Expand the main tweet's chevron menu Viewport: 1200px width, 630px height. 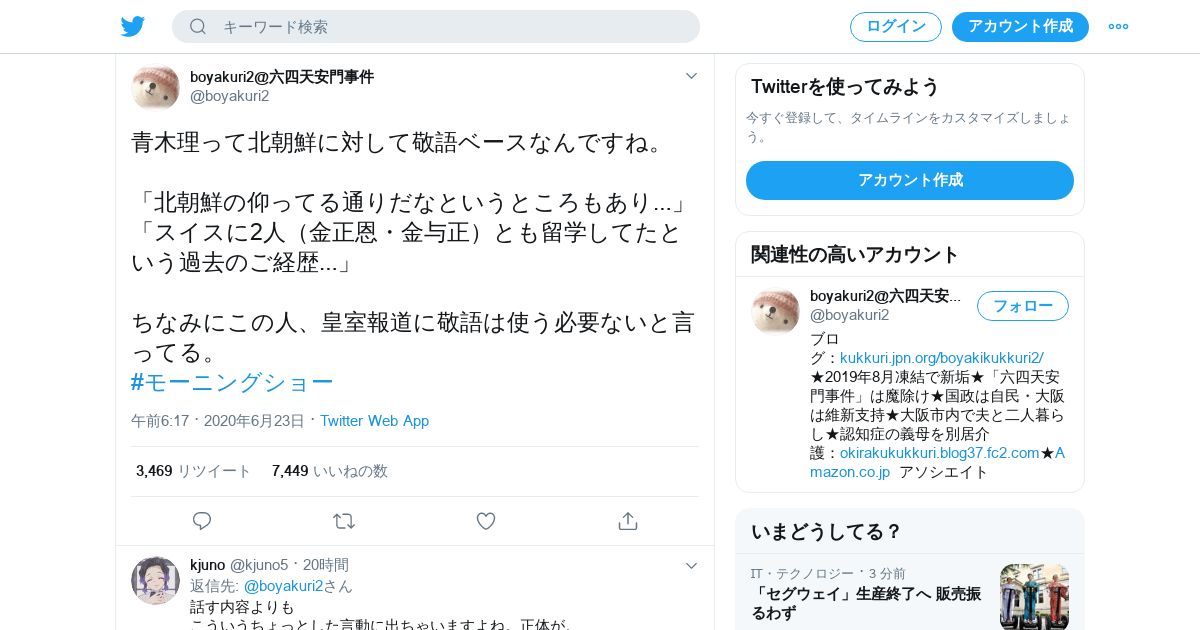click(691, 76)
